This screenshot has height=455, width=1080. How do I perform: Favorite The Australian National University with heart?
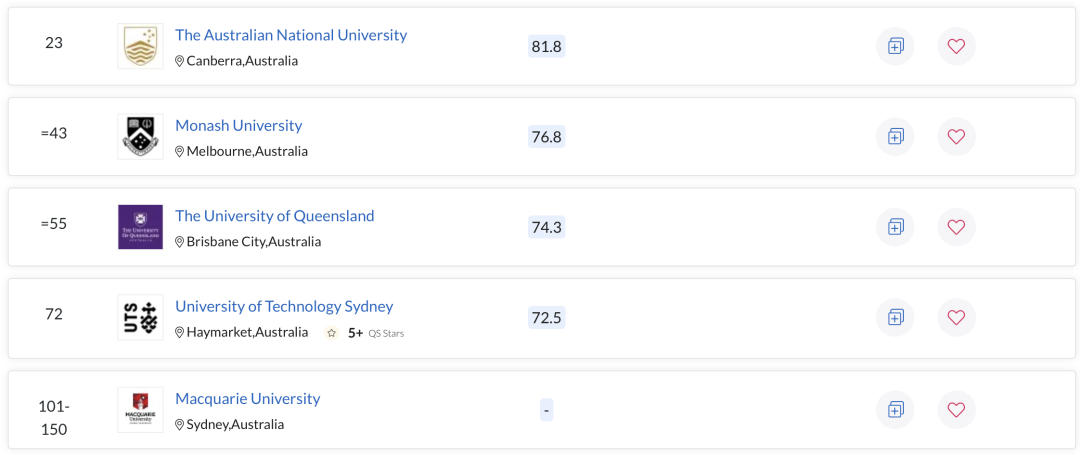pyautogui.click(x=956, y=46)
